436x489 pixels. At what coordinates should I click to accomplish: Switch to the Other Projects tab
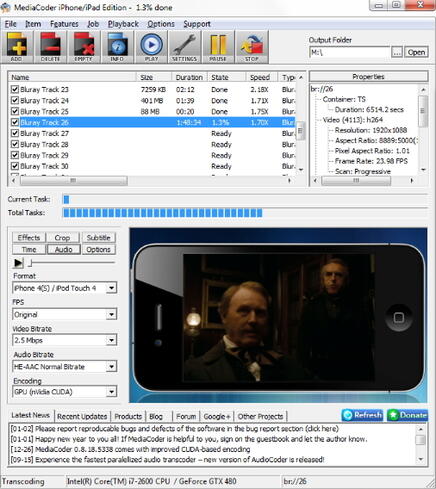tap(260, 416)
